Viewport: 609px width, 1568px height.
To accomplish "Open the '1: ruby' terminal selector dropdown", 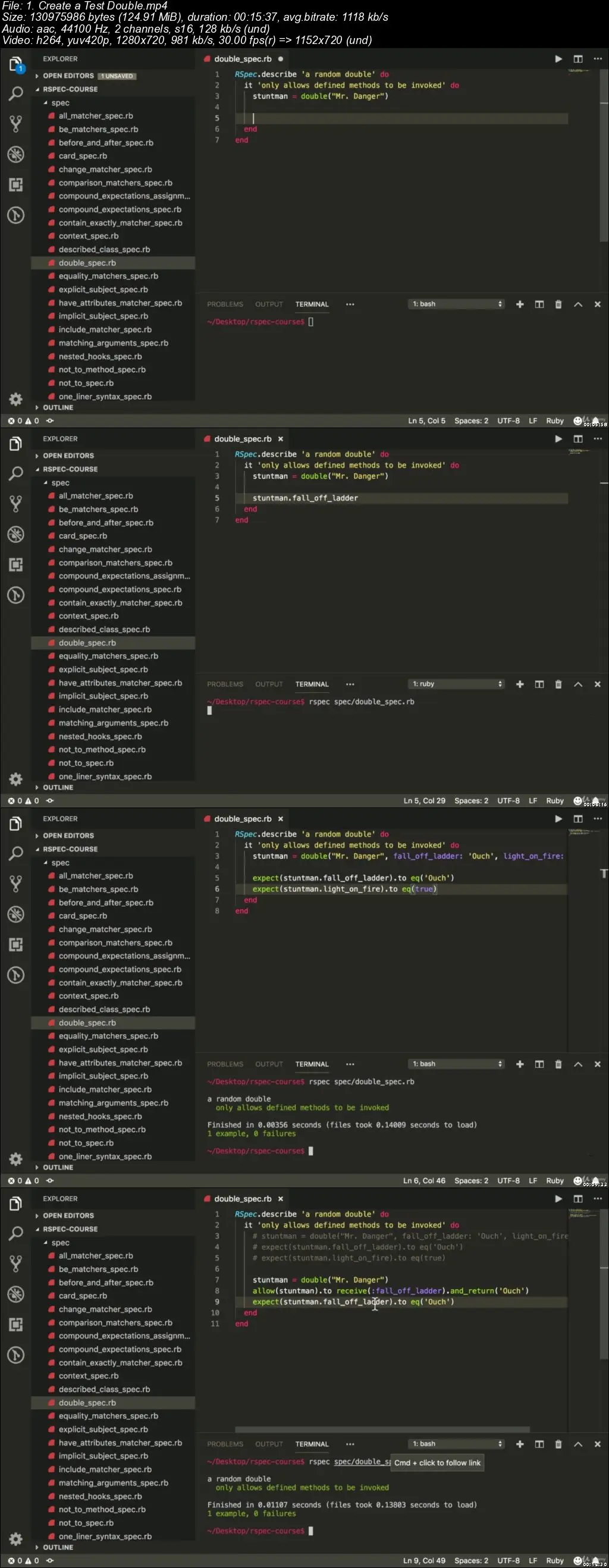I will point(457,684).
